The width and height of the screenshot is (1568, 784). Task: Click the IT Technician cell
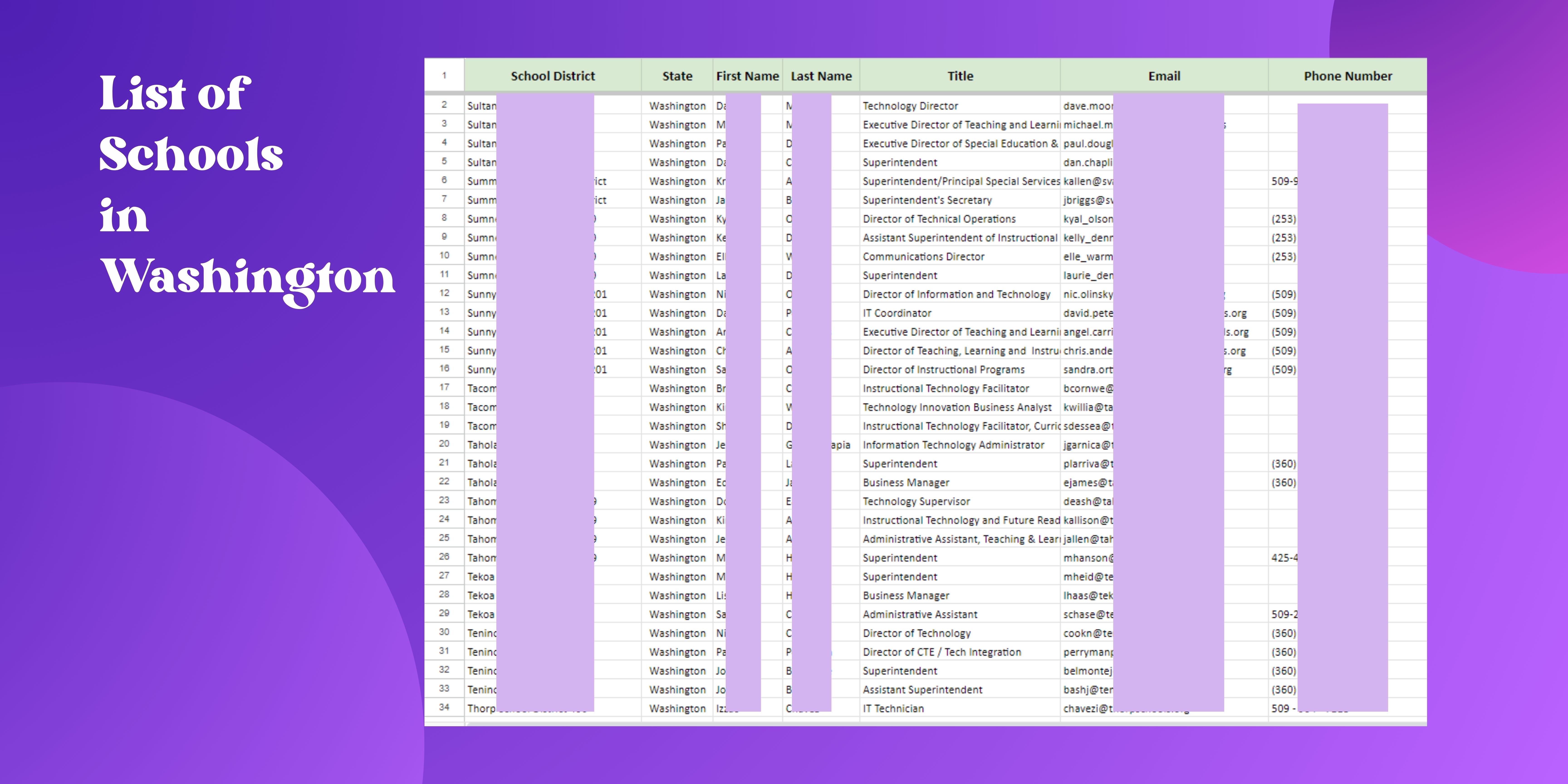893,708
